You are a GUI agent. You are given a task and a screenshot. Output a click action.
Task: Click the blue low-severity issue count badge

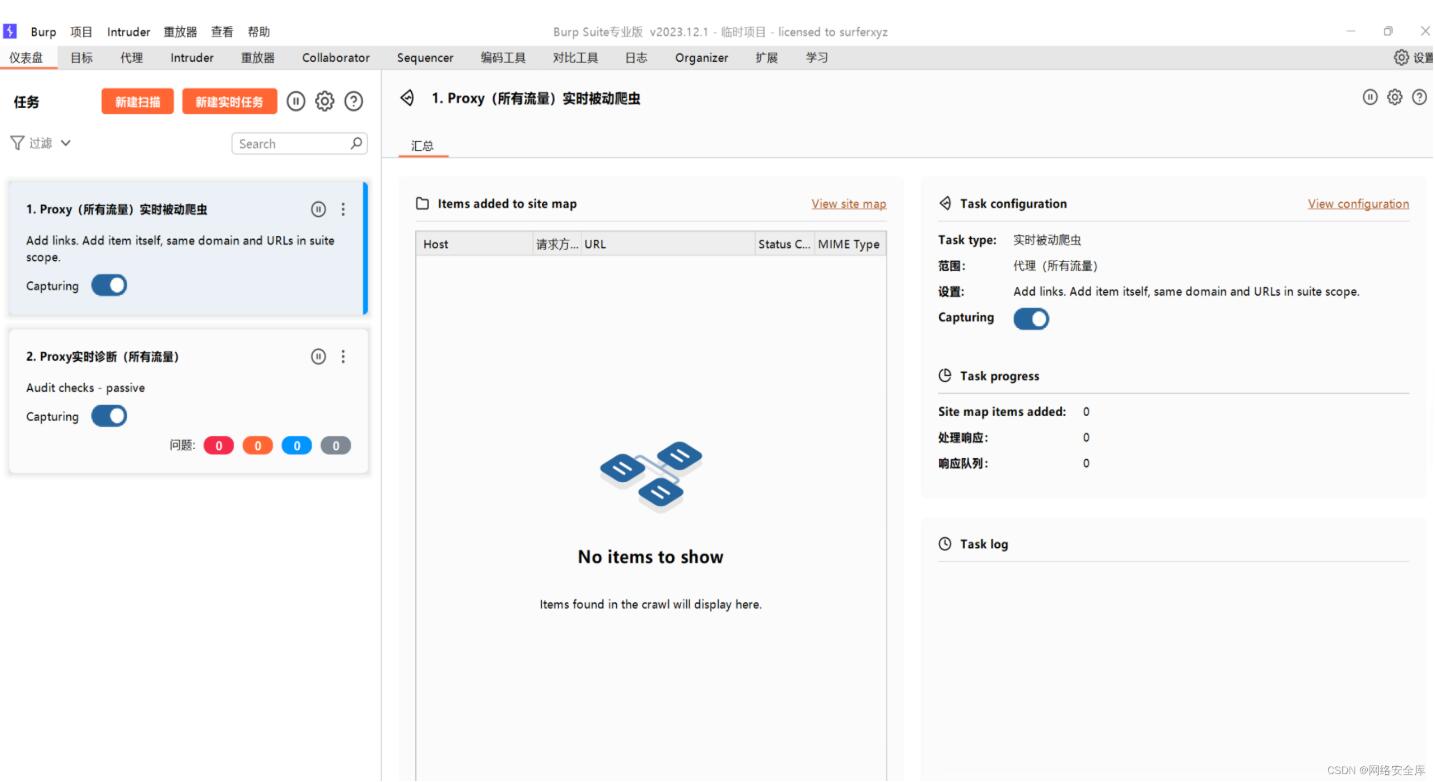point(296,446)
